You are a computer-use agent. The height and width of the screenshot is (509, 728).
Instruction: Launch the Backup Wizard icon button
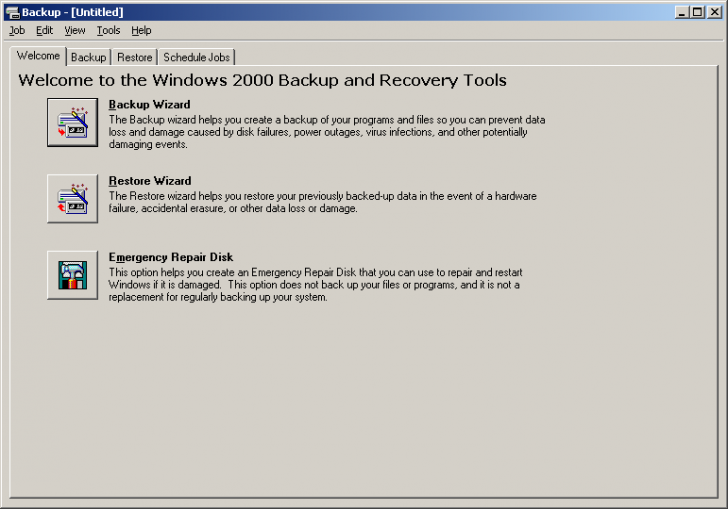72,122
